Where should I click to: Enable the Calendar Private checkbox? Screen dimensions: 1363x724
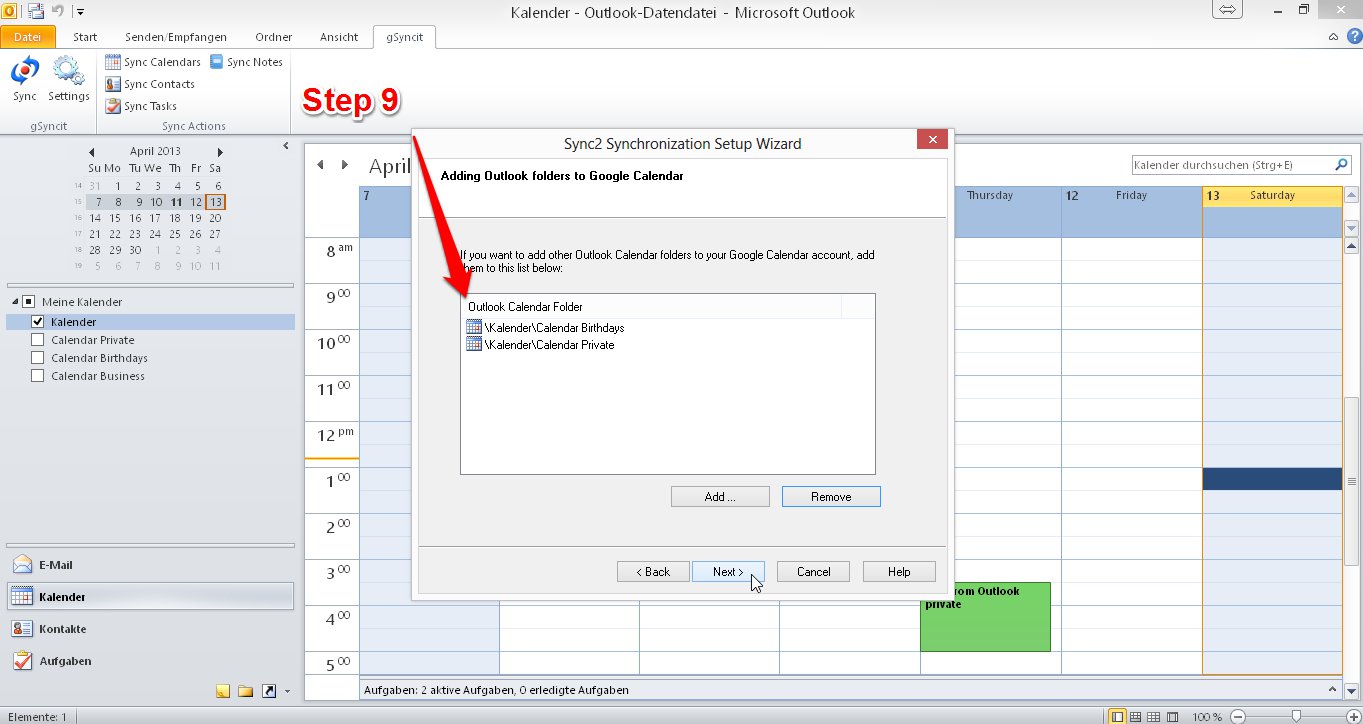38,340
